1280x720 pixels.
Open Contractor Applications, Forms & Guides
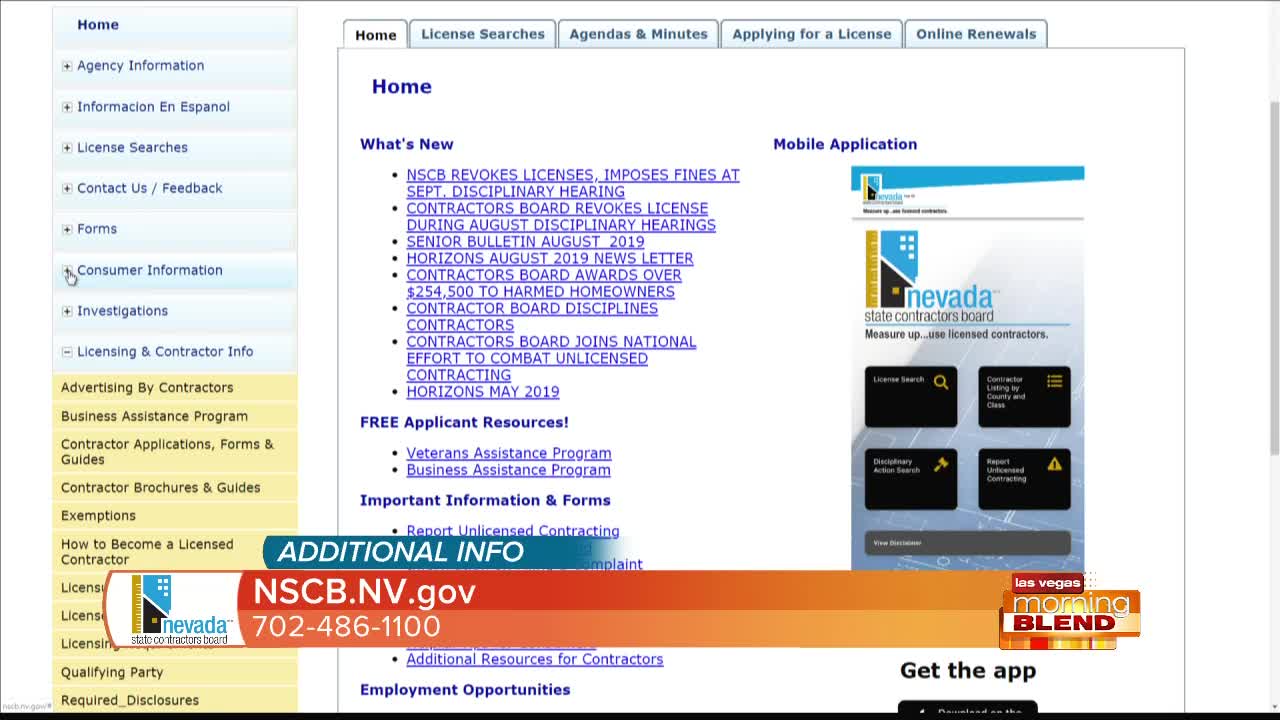coord(175,452)
